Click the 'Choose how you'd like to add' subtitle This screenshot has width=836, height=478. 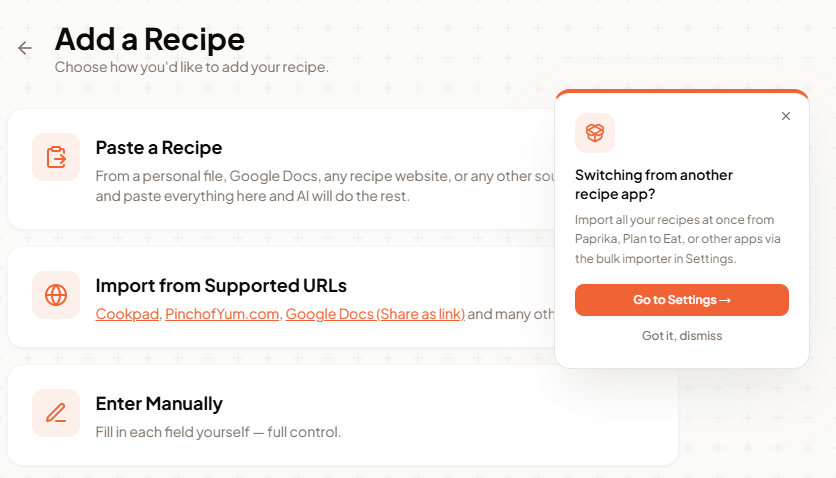(192, 68)
